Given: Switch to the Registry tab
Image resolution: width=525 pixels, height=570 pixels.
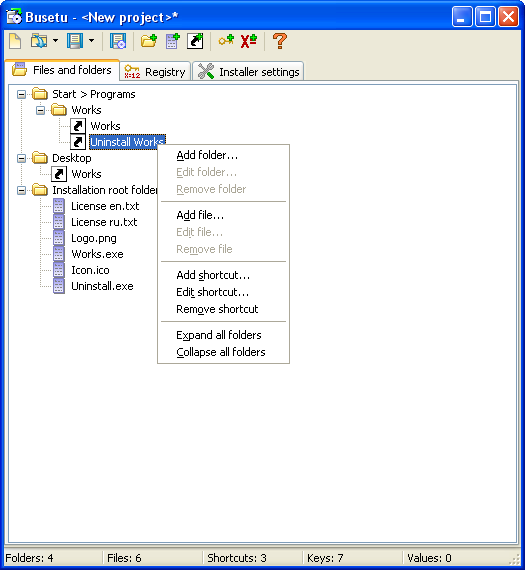Looking at the screenshot, I should (x=155, y=72).
